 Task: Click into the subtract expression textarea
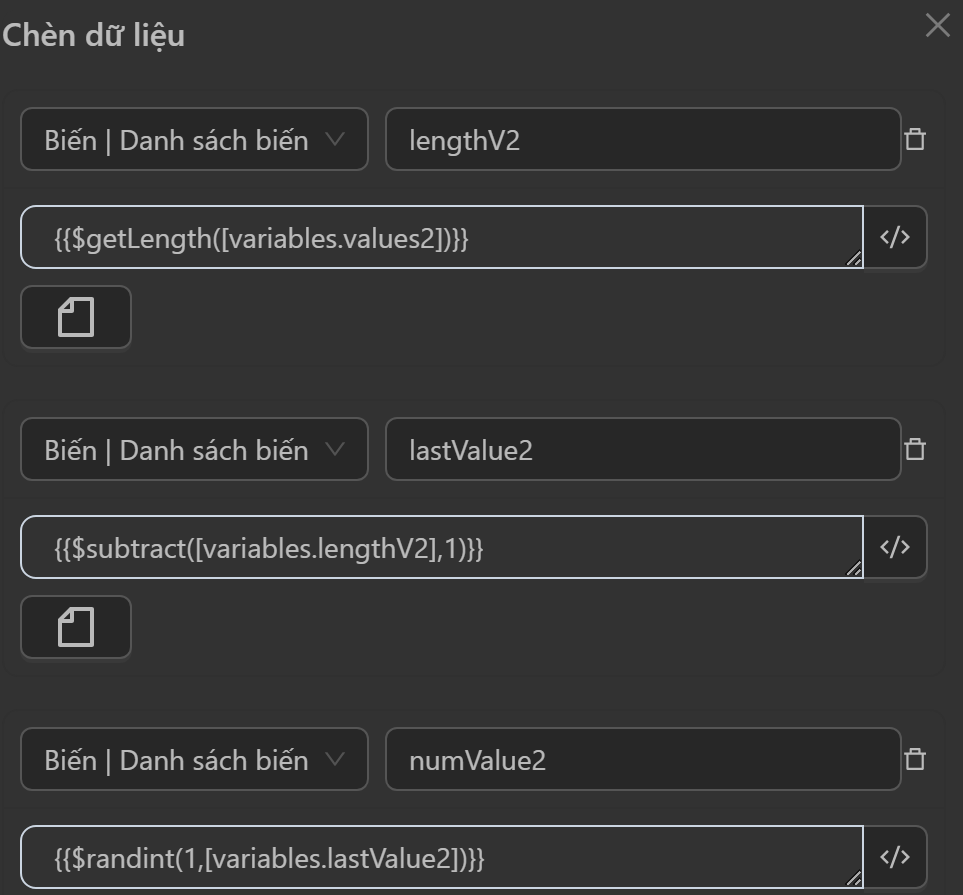(440, 548)
